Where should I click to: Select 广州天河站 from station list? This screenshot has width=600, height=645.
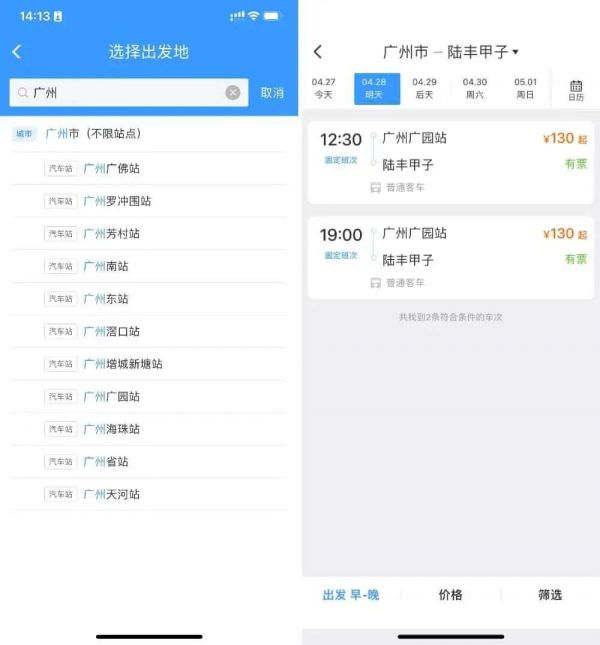pyautogui.click(x=149, y=494)
